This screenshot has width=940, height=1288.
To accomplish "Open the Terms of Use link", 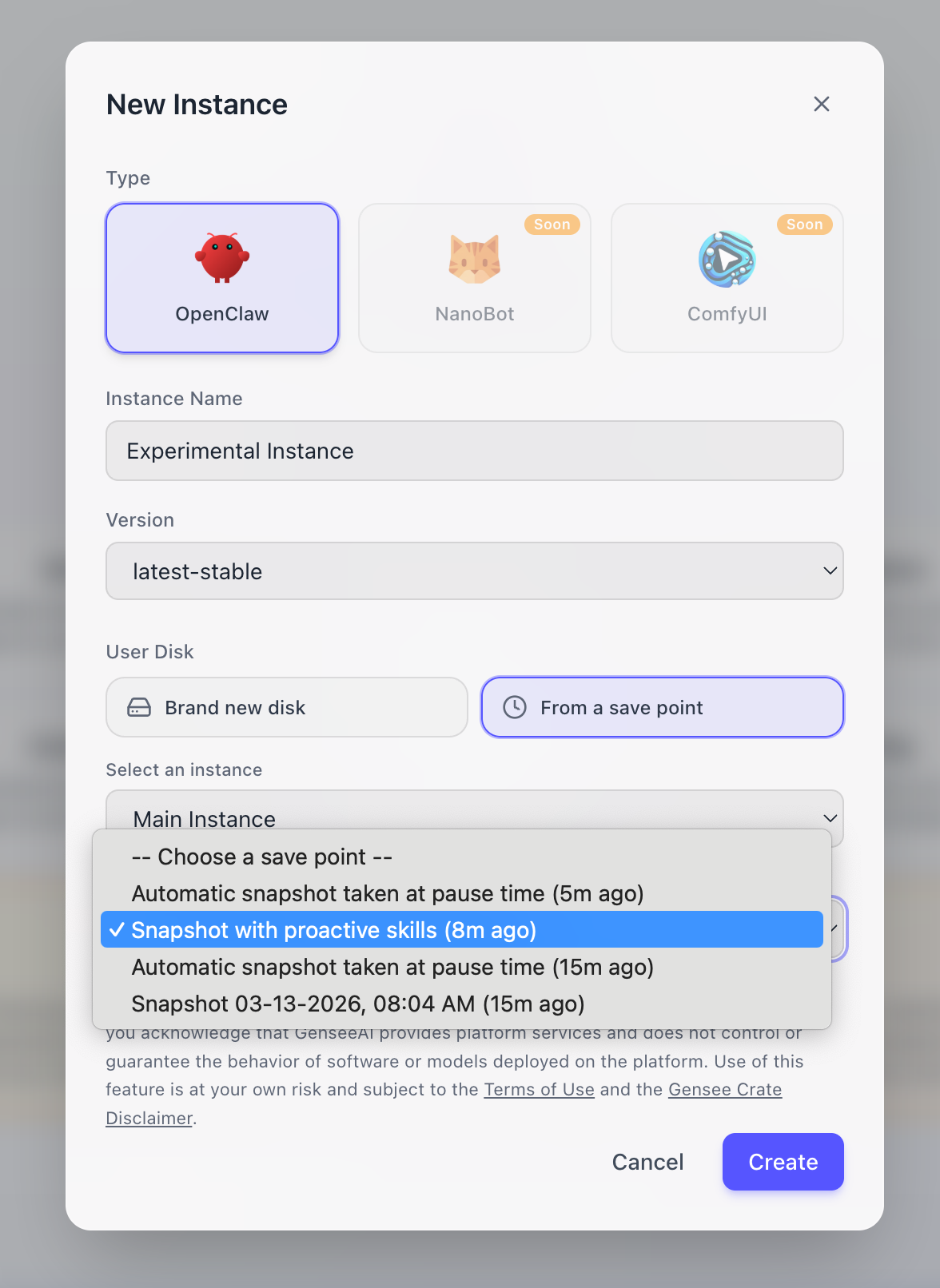I will 539,1089.
